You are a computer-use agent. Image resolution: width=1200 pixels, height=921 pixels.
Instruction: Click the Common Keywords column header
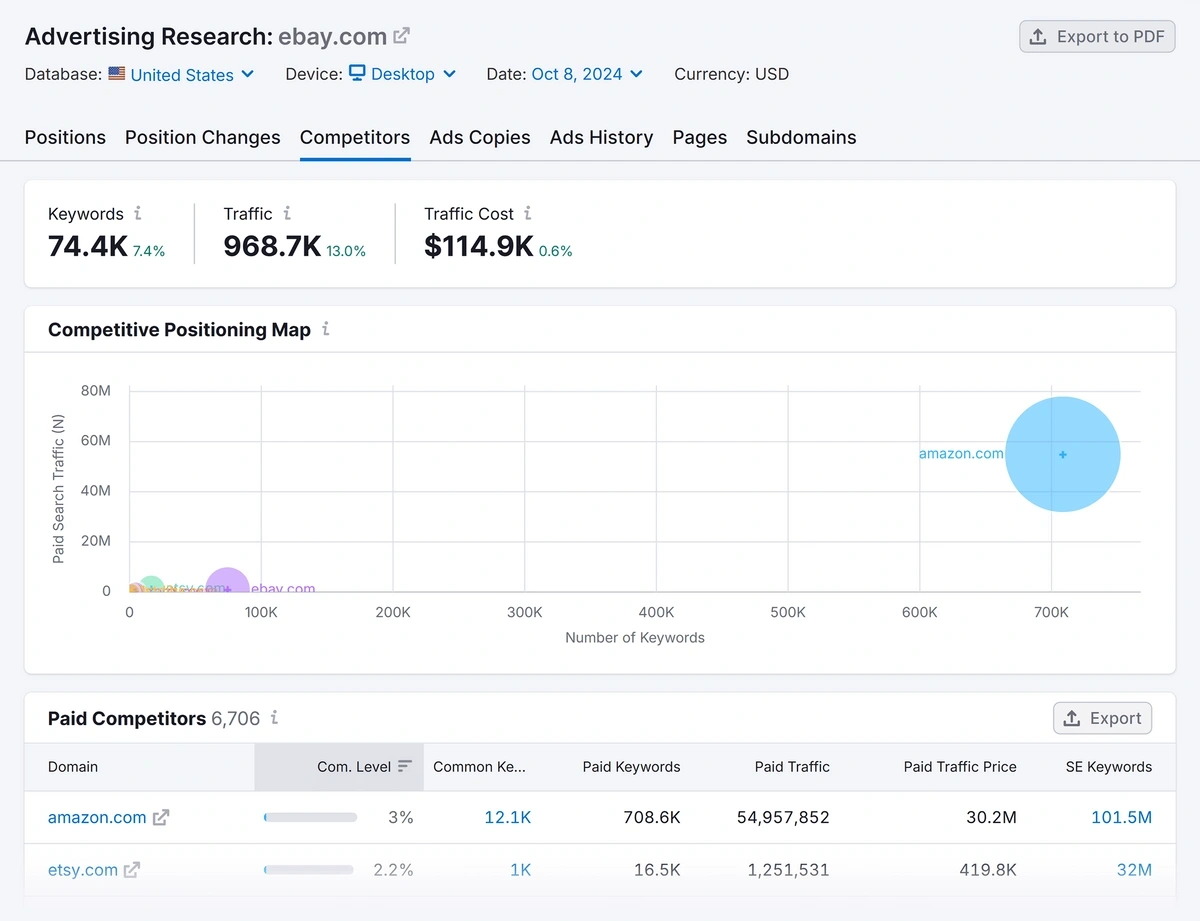point(479,767)
